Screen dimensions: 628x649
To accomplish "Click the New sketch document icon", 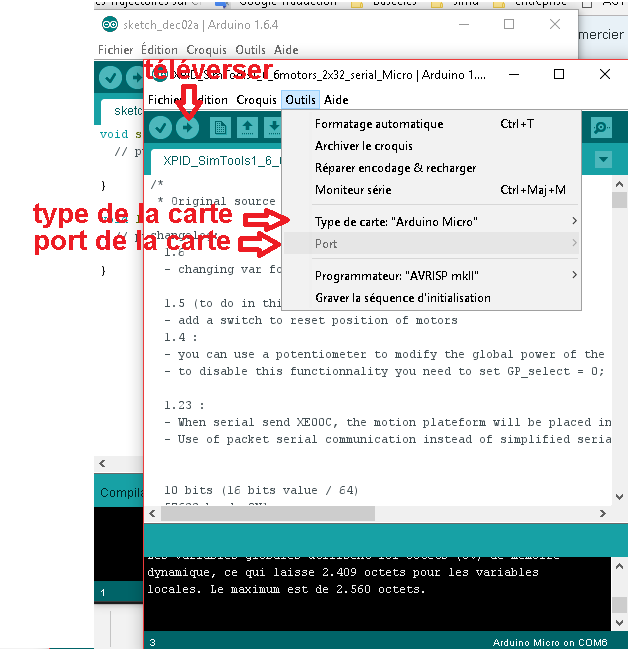I will point(220,127).
